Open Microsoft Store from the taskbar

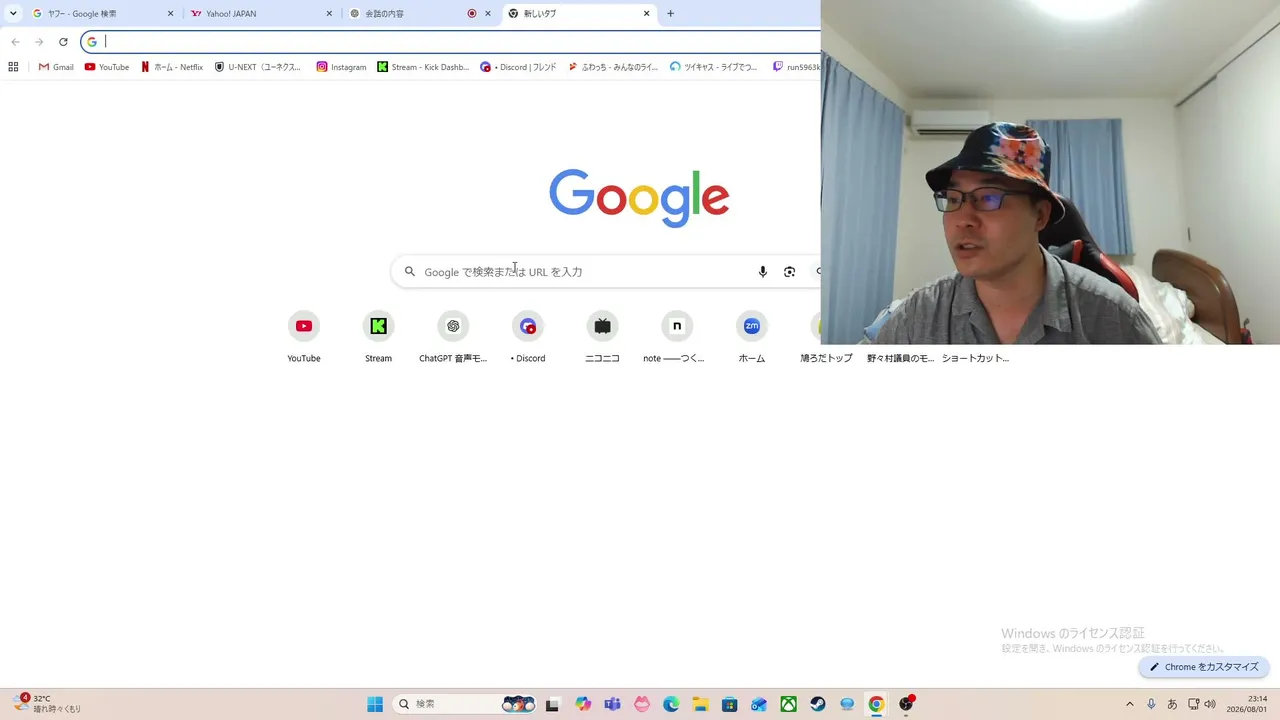click(730, 704)
